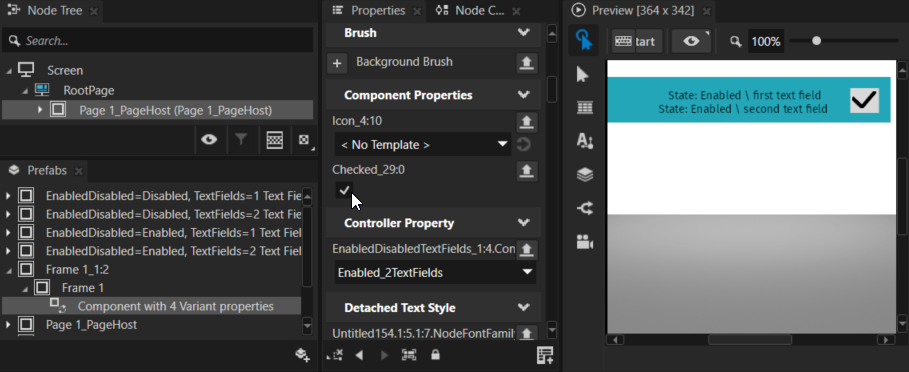Click the focus frame icon in Properties bottom
Viewport: 909px width, 372px height.
point(409,355)
